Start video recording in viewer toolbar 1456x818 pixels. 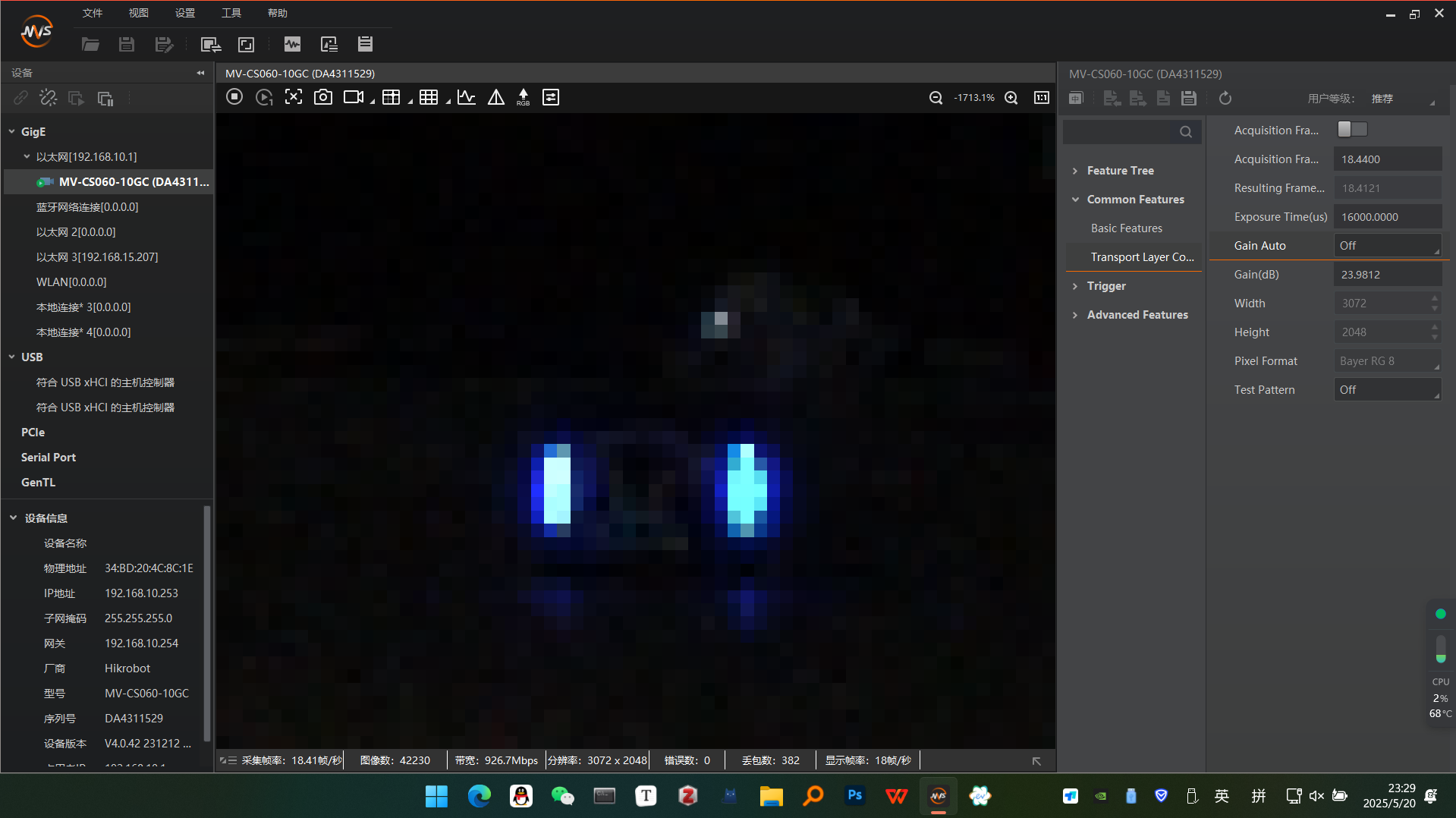click(354, 97)
